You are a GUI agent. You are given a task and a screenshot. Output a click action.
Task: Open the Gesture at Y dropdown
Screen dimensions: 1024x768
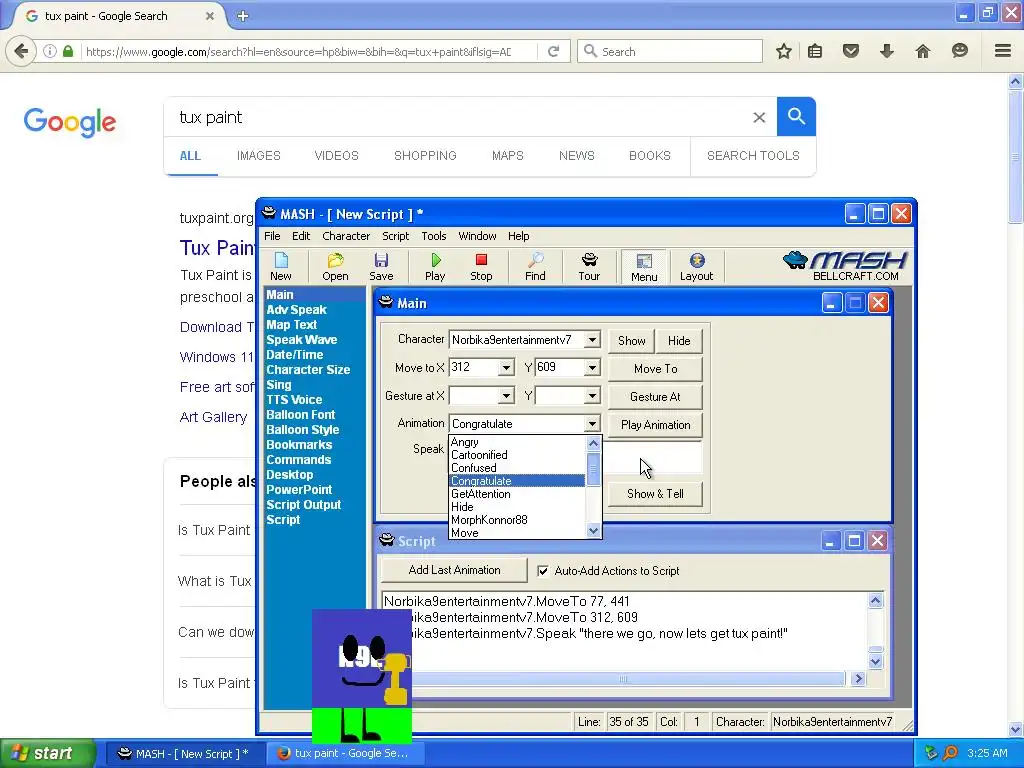pyautogui.click(x=592, y=396)
